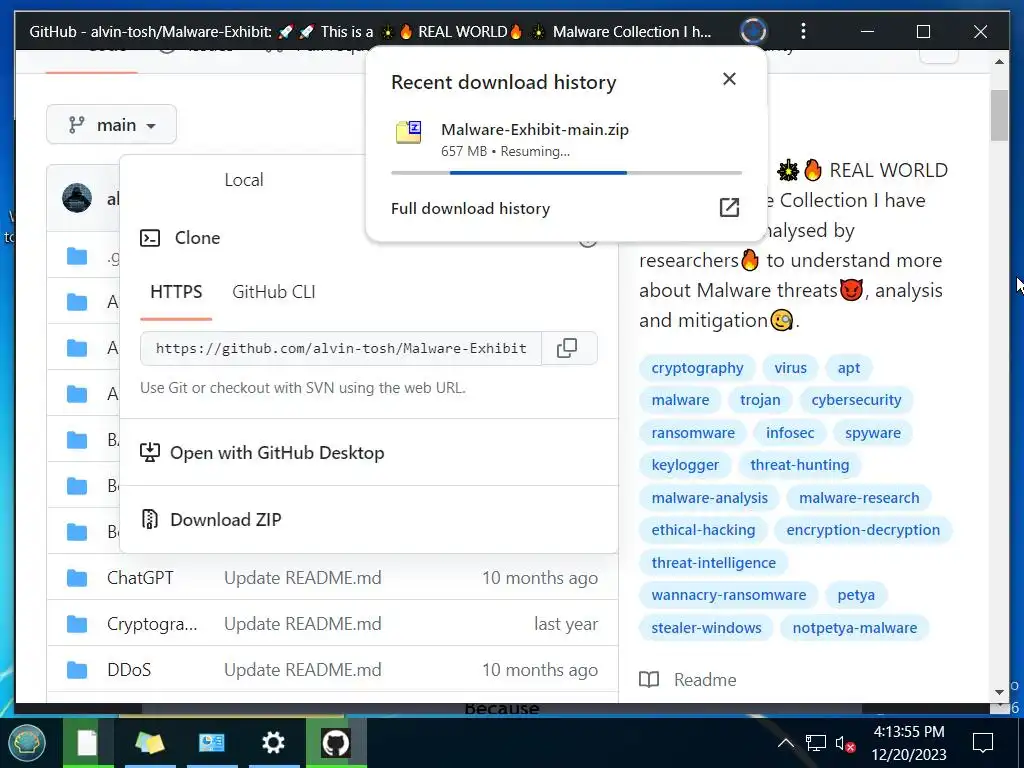Click the cryptography topic tag

(697, 368)
